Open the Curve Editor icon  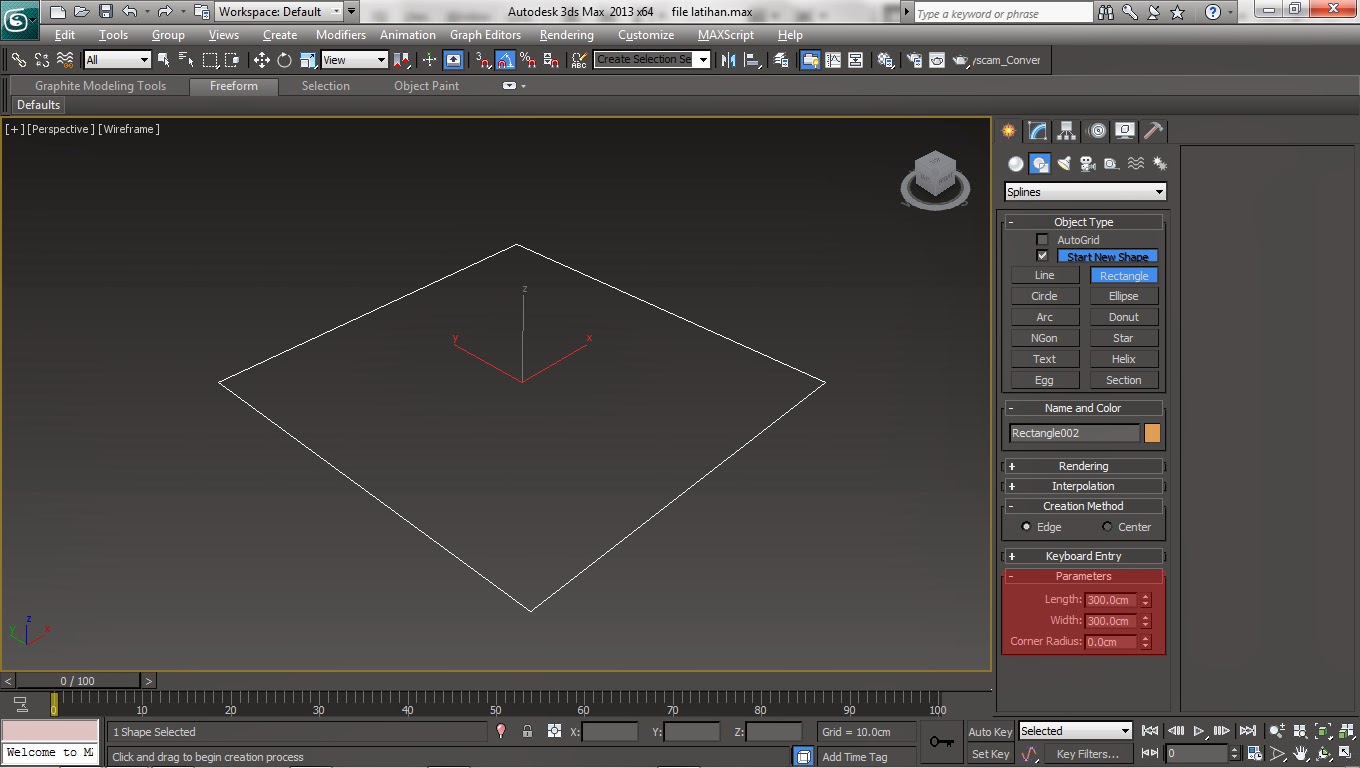tap(833, 60)
